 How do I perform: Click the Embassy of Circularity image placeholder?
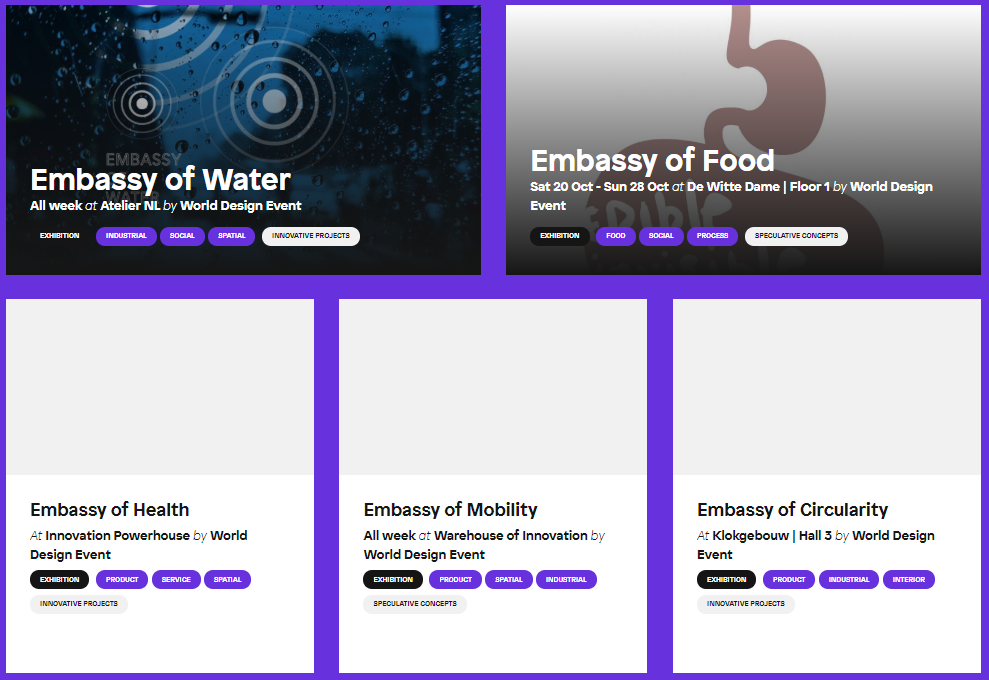pos(827,387)
